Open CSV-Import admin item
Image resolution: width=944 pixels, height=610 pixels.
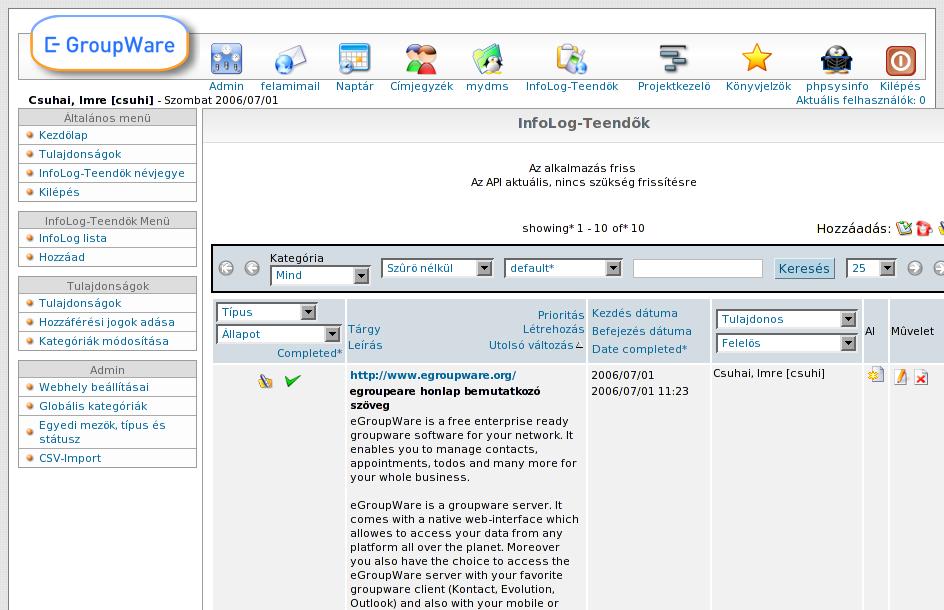point(70,458)
